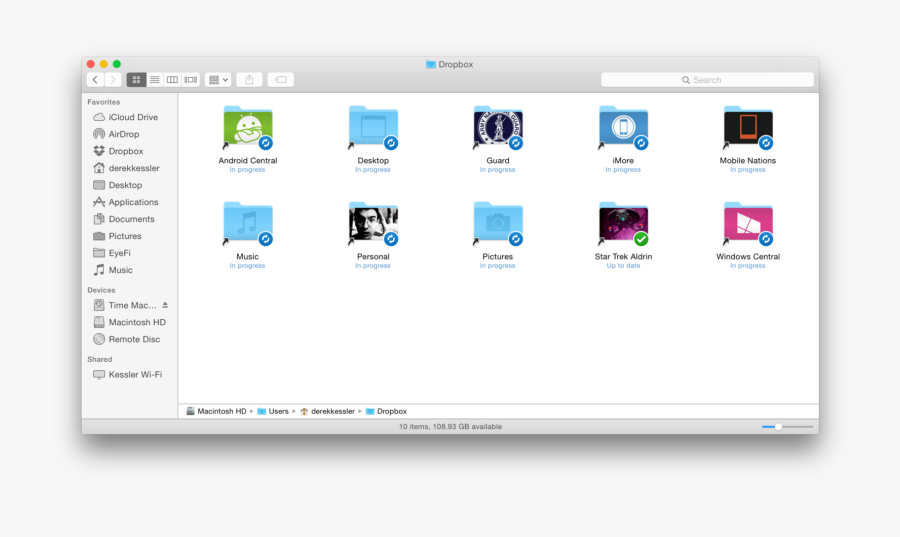The image size is (900, 537).
Task: Switch to column view
Action: [172, 80]
